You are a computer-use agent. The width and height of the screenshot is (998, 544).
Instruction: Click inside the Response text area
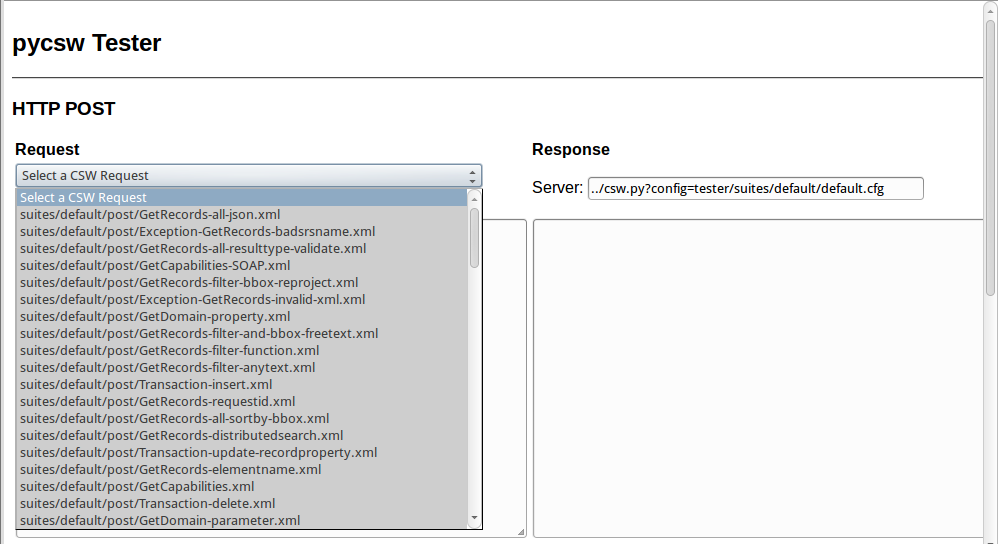click(x=759, y=379)
